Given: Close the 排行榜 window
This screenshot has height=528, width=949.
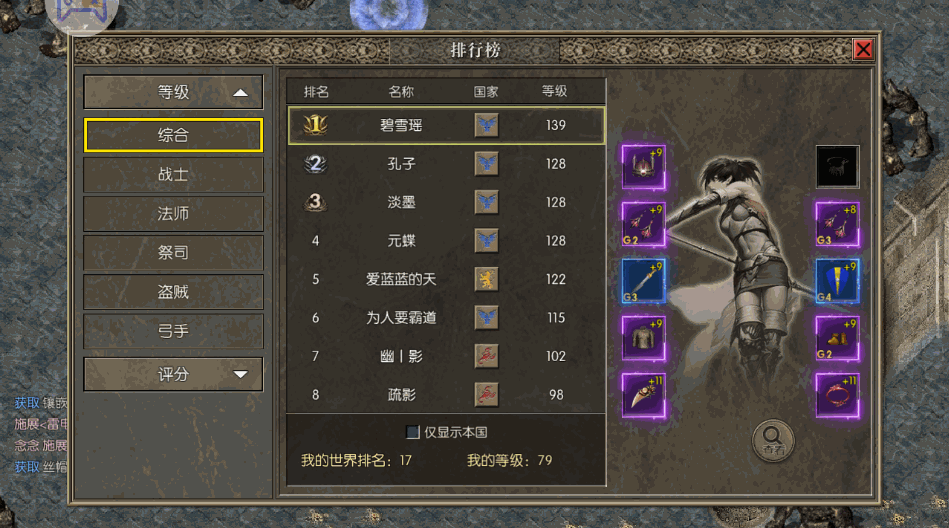Looking at the screenshot, I should (x=863, y=49).
